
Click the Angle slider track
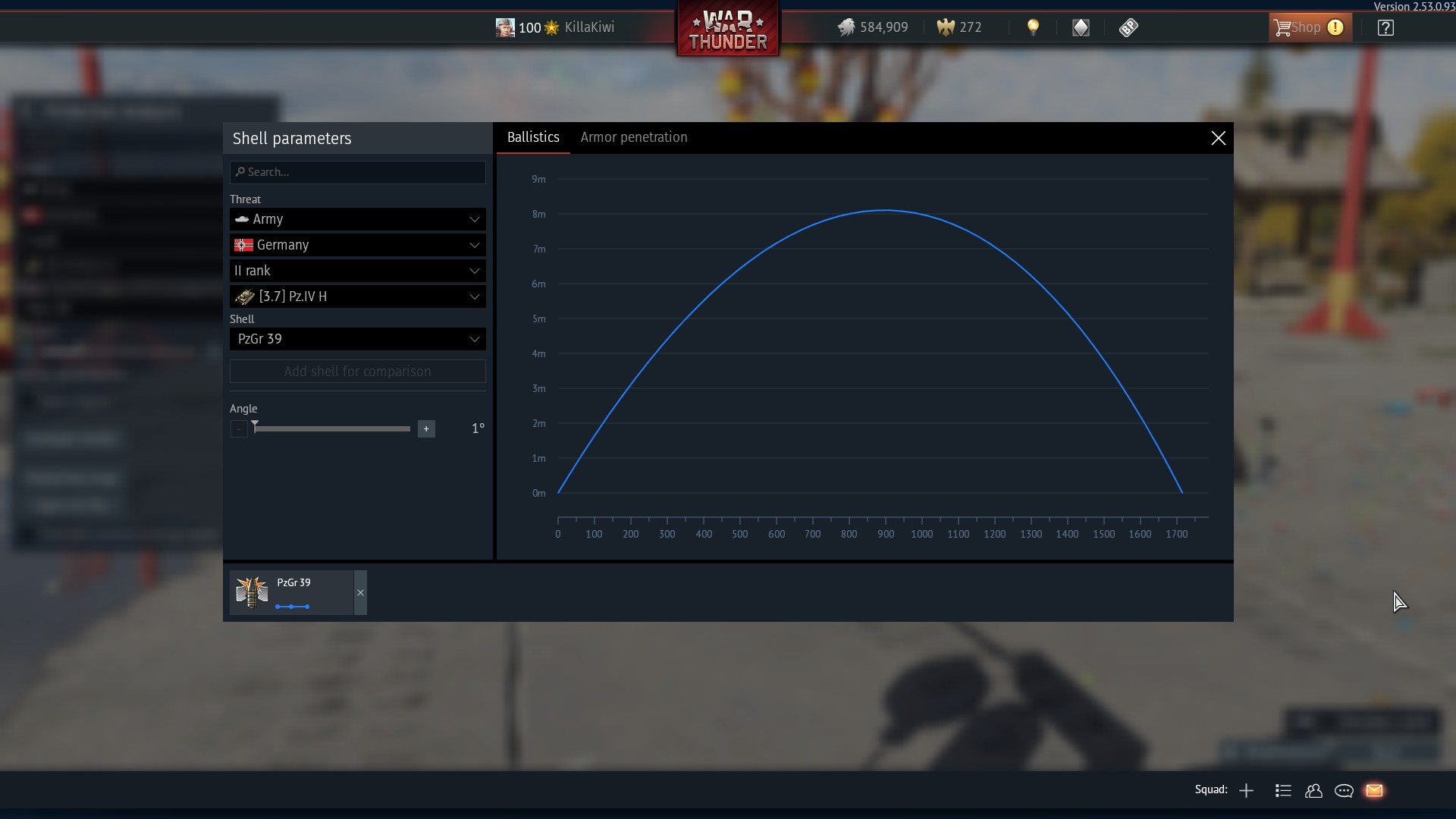tap(334, 428)
